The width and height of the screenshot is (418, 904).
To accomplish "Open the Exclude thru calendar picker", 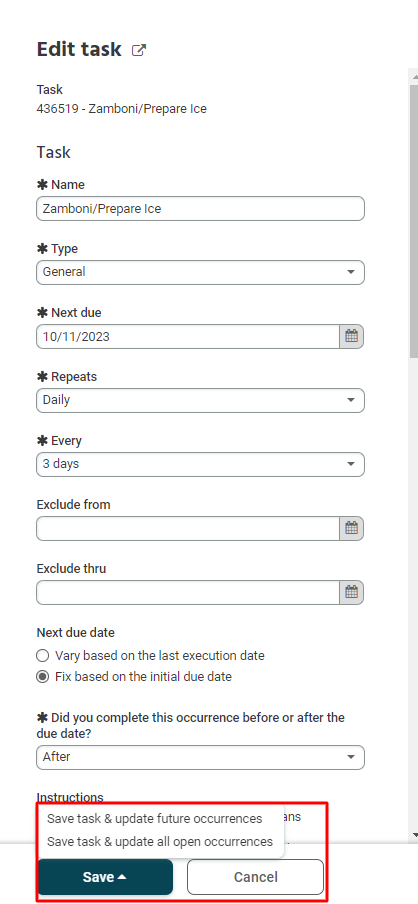I will (x=352, y=592).
